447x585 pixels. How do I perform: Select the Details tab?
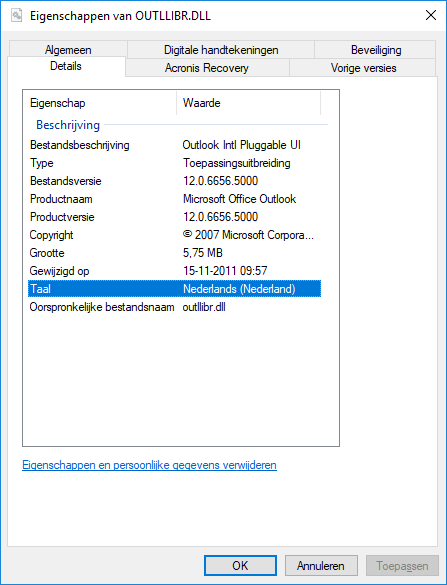66,66
